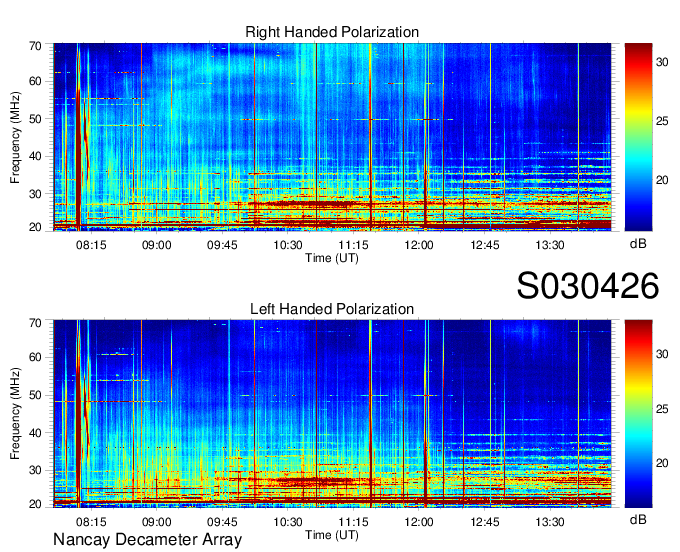Select 11:15 tick under Right Handed plot
Viewport: 680px width, 552px height.
[x=353, y=245]
